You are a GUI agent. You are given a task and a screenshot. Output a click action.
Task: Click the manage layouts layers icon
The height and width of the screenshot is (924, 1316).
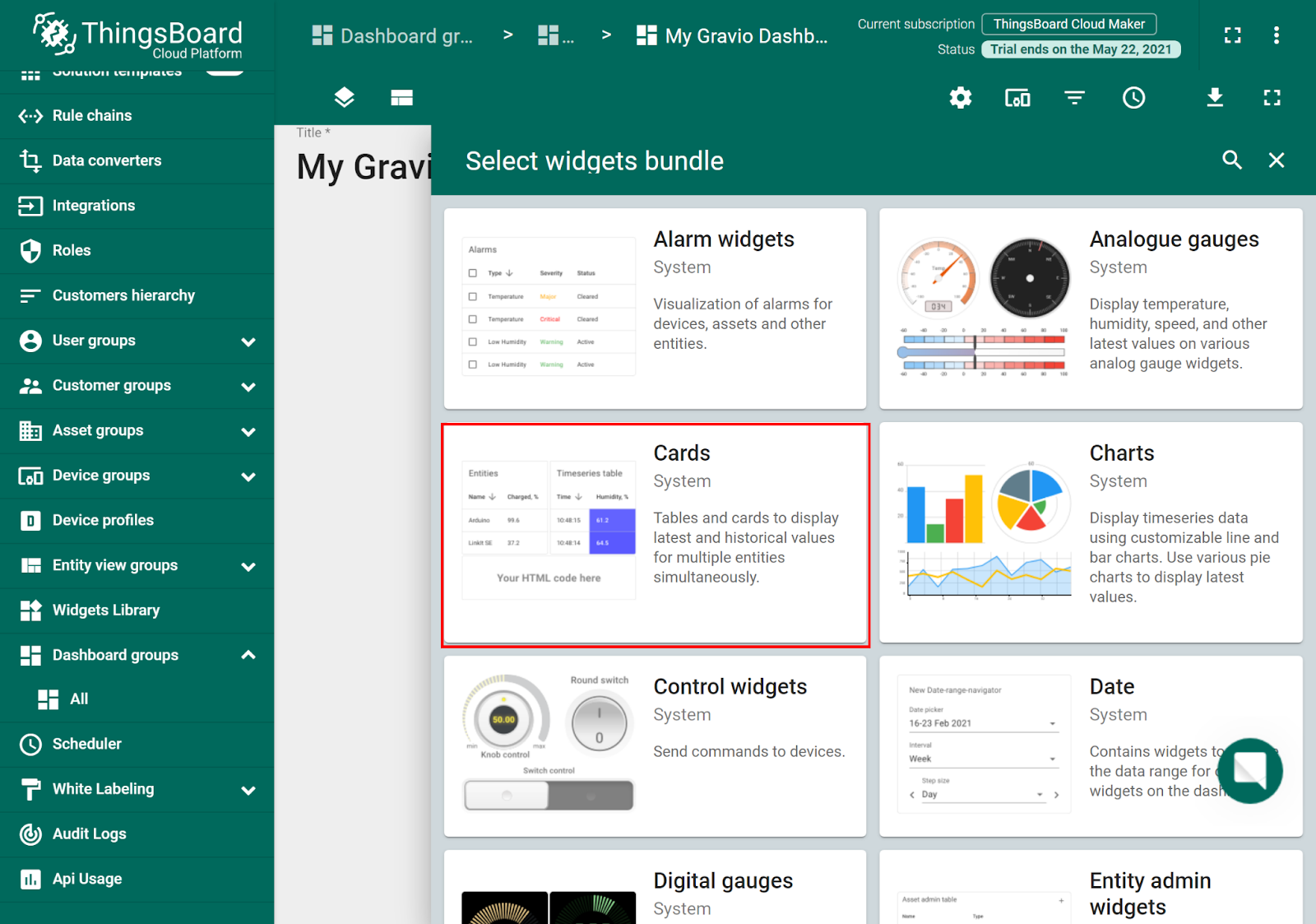[344, 97]
